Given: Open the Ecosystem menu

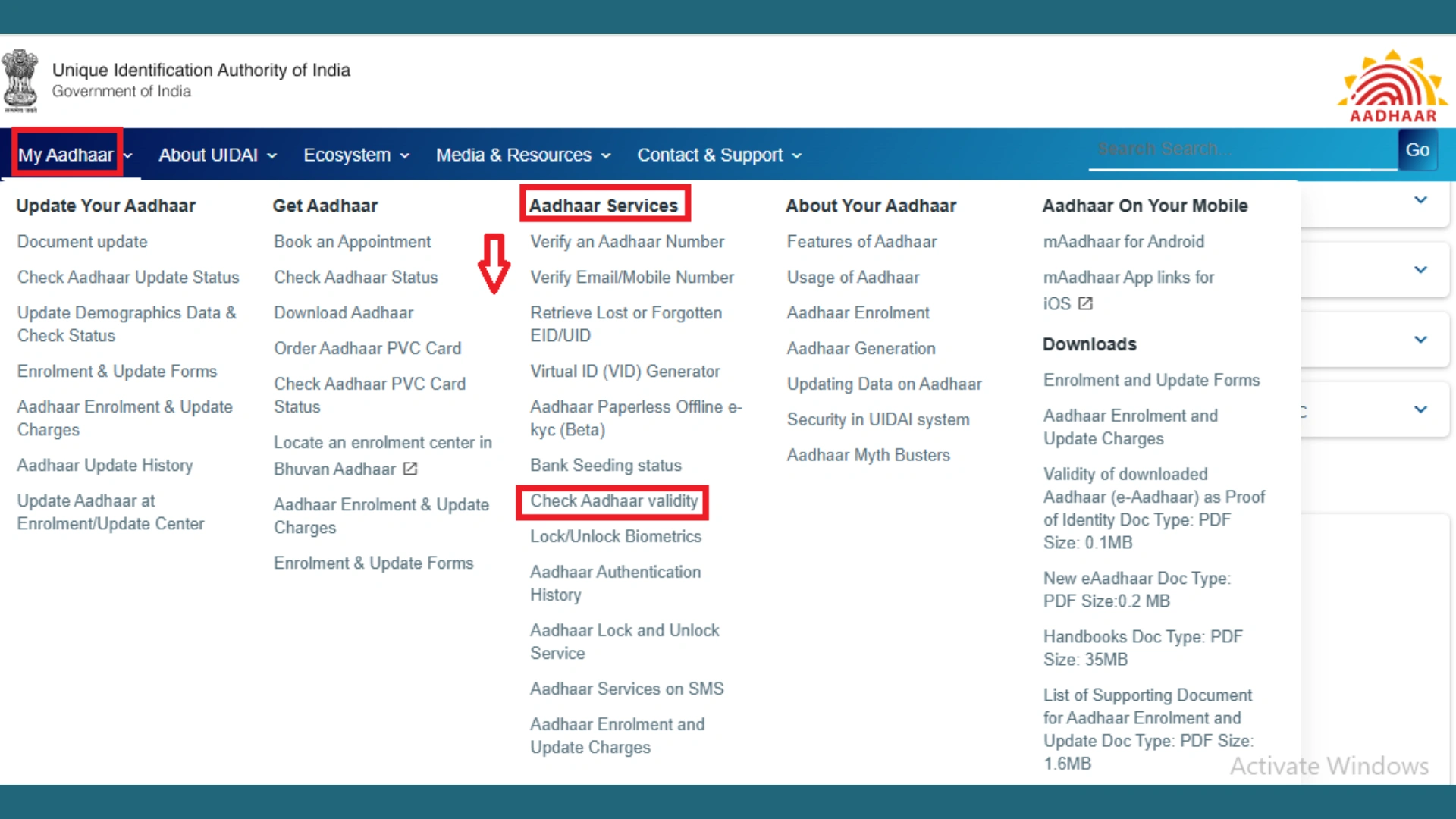Looking at the screenshot, I should click(347, 155).
